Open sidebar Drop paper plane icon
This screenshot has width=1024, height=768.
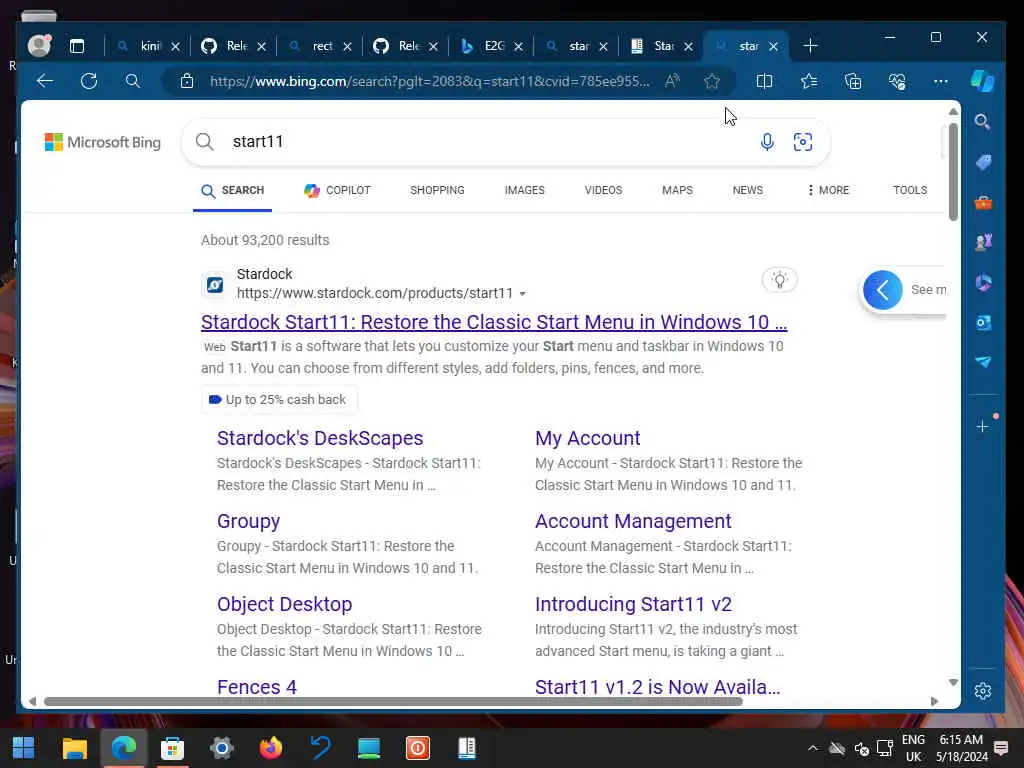pos(983,362)
